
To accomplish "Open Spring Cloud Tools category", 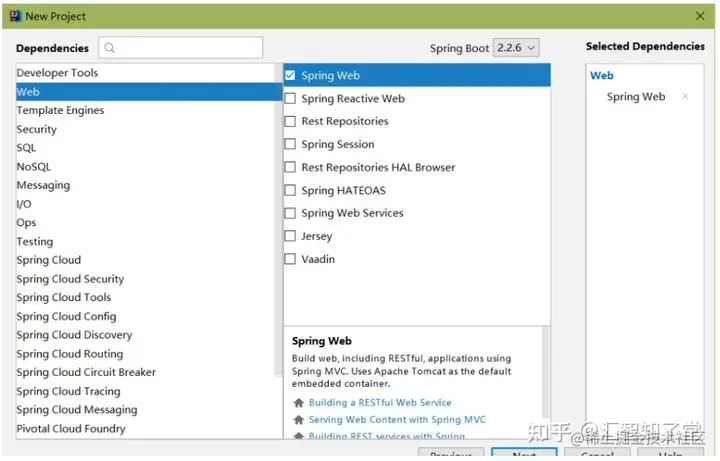I will click(145, 298).
